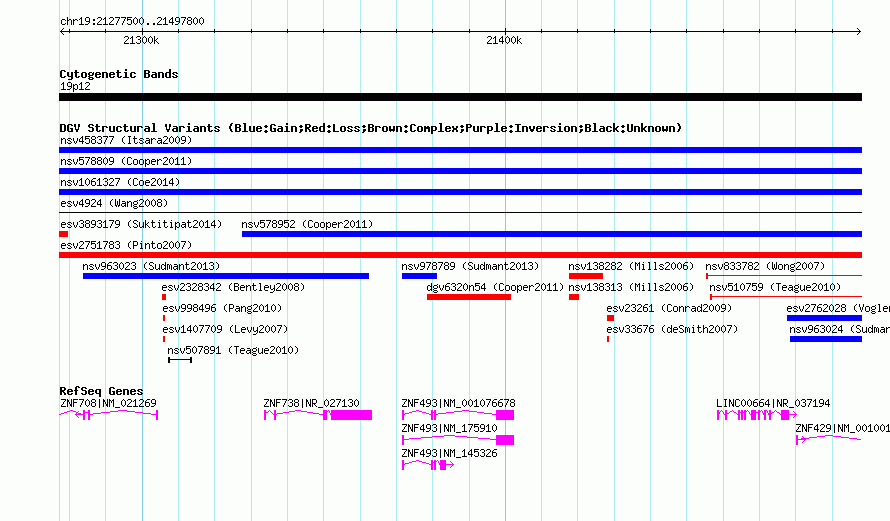
Task: Open the esv4924 (Wang2008) variant label
Action: [x=114, y=203]
